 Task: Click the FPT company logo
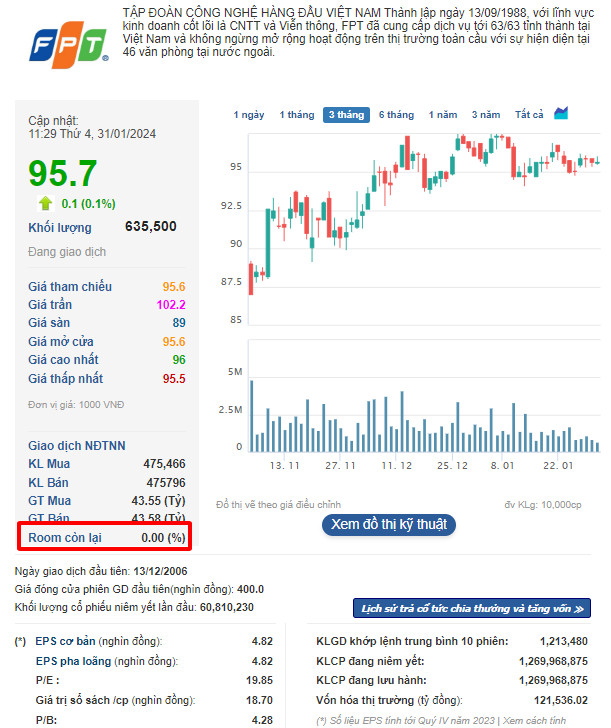point(69,45)
